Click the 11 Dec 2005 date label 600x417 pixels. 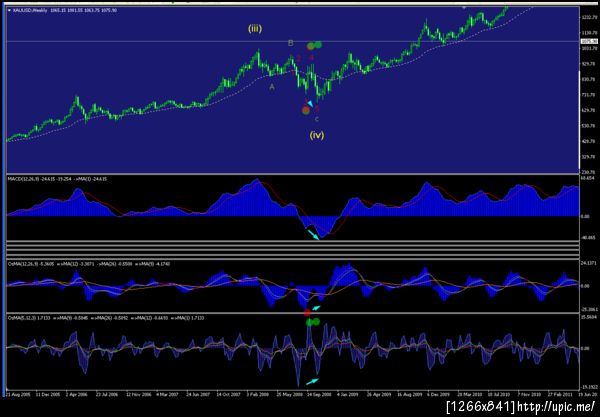(48, 394)
